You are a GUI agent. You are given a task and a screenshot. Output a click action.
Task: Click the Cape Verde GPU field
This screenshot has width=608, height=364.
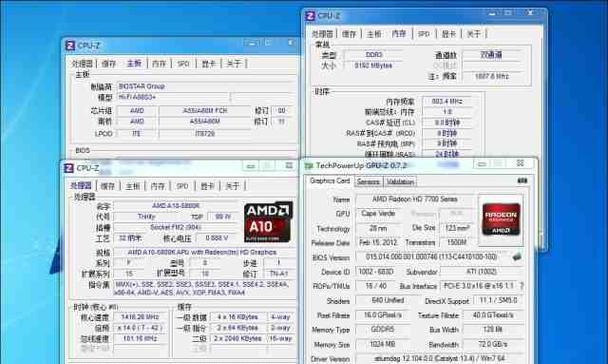click(378, 214)
